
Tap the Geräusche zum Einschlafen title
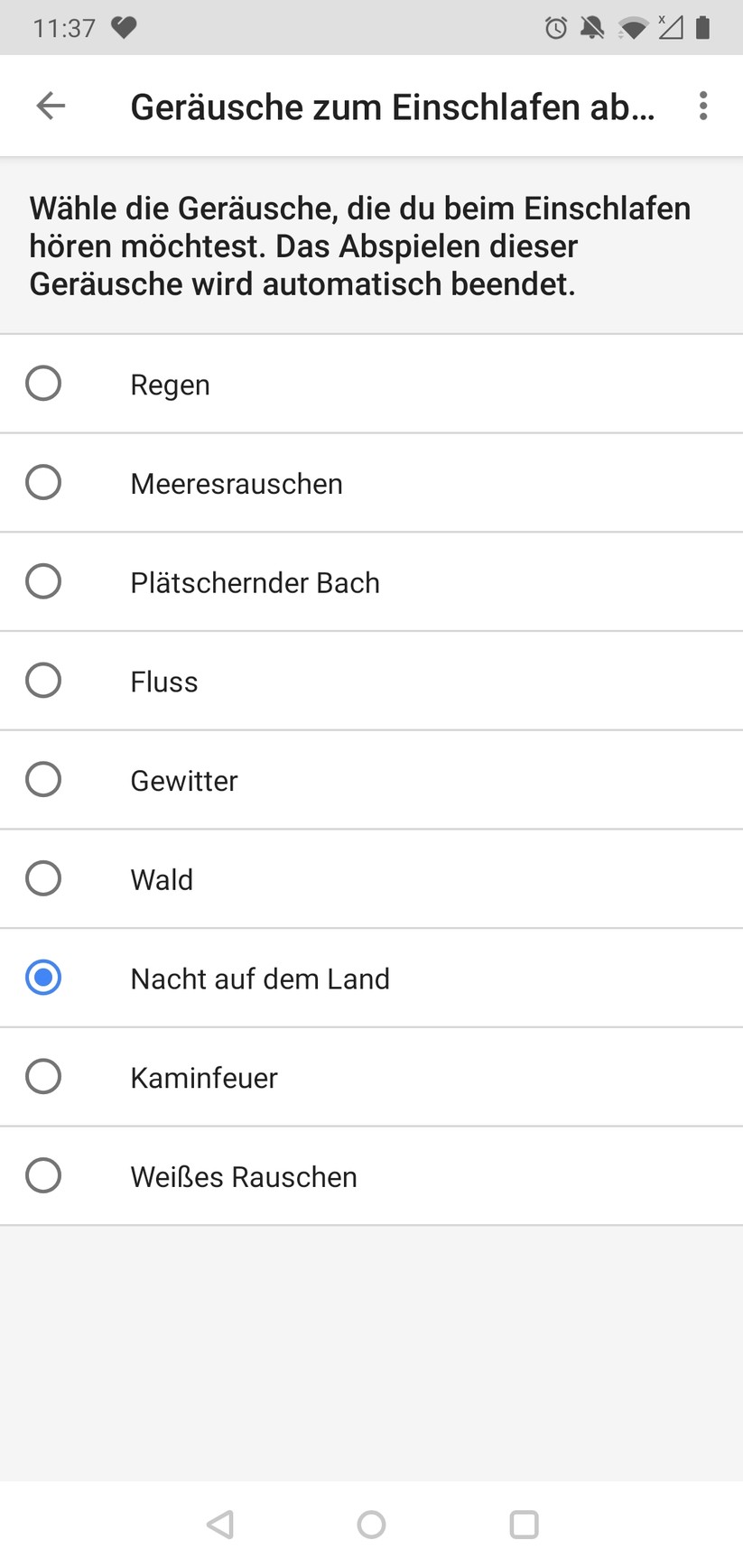click(x=393, y=107)
